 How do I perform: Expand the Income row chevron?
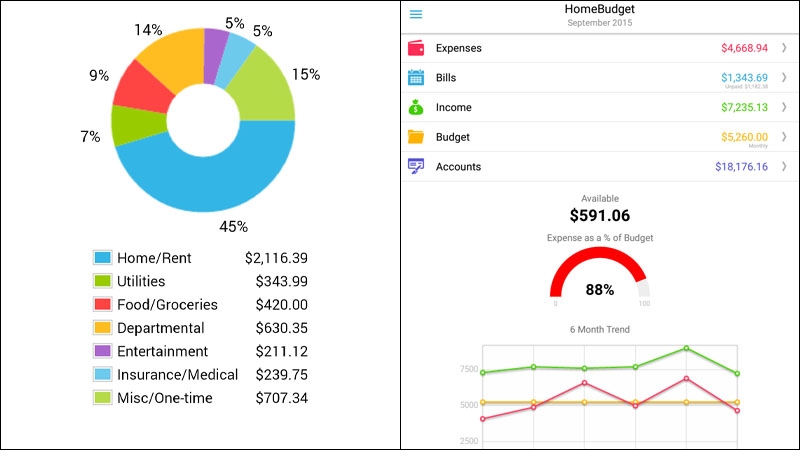tap(784, 107)
